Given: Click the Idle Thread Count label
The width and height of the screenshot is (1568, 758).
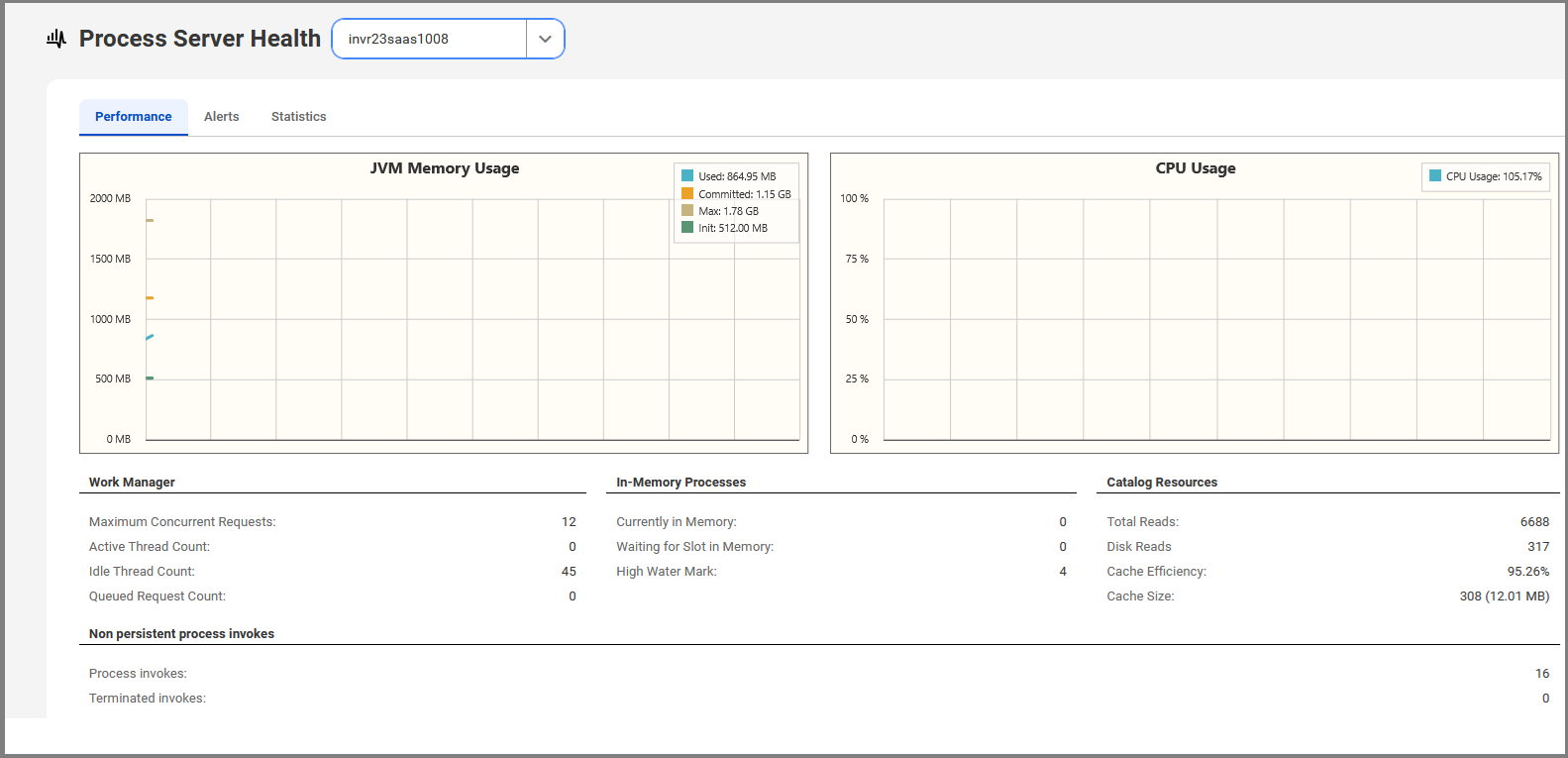Looking at the screenshot, I should tap(142, 572).
